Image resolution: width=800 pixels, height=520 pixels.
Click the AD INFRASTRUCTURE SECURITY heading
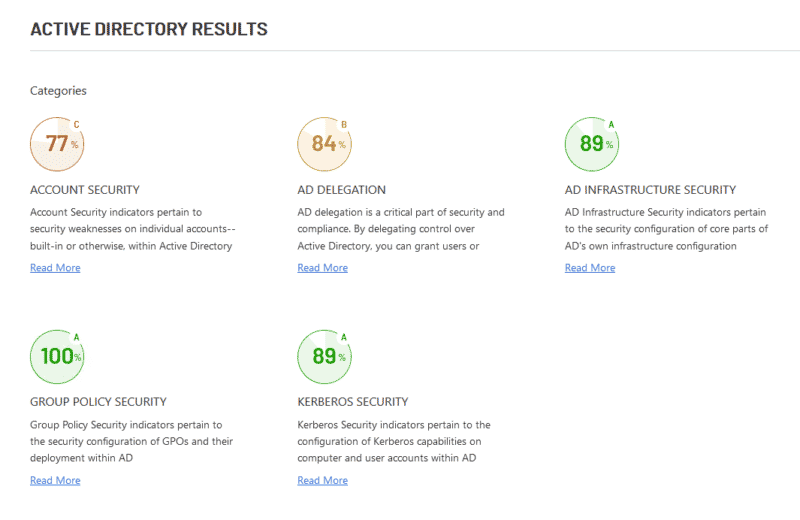[650, 190]
